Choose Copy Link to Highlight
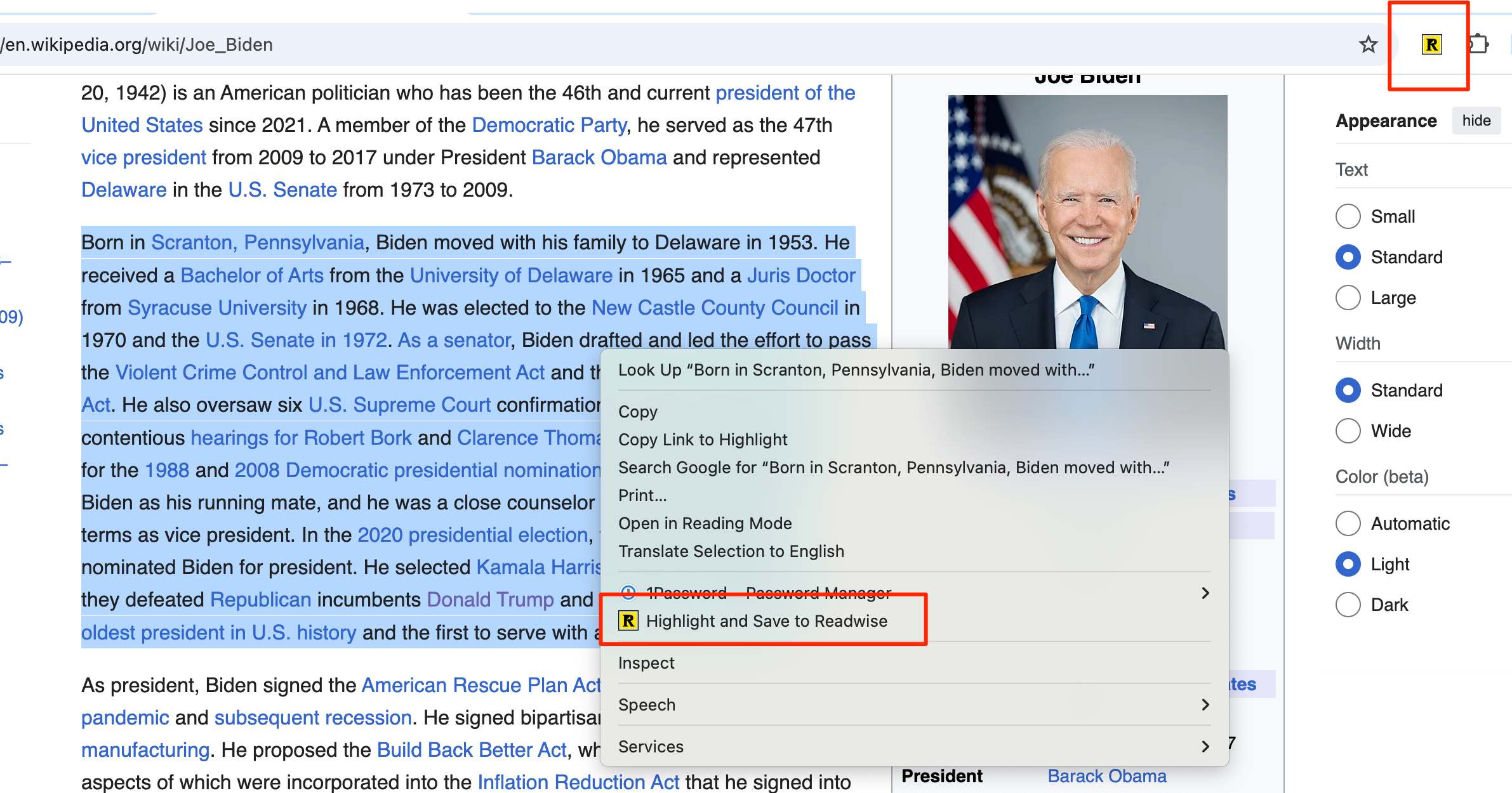The height and width of the screenshot is (793, 1512). (703, 440)
